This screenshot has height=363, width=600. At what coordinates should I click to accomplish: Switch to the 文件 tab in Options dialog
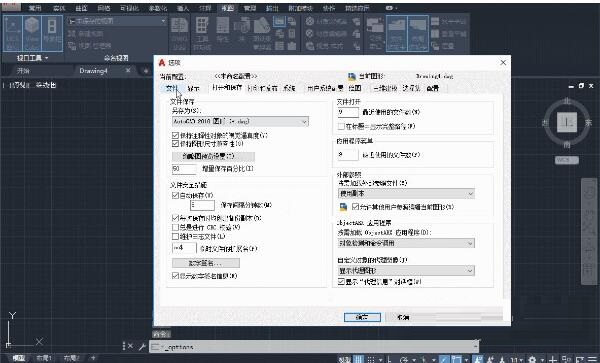pyautogui.click(x=172, y=88)
